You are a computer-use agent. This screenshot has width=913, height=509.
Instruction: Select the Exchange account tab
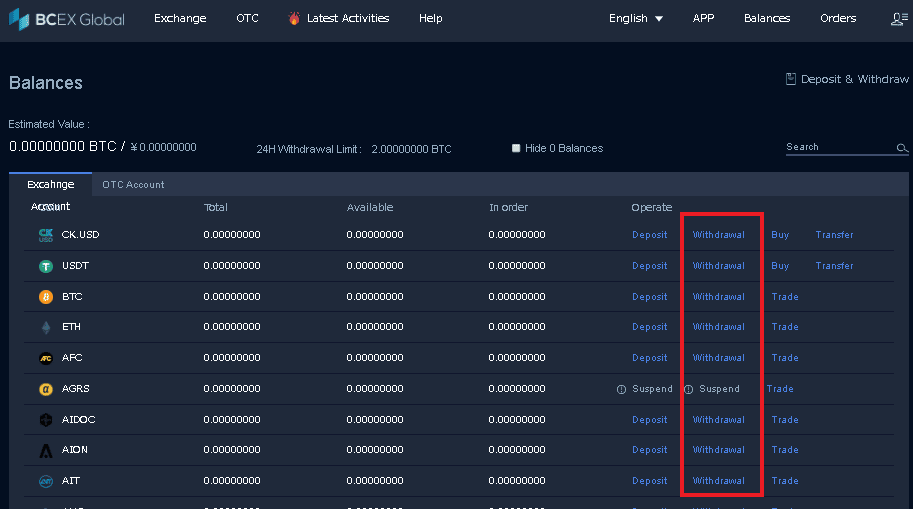point(51,185)
